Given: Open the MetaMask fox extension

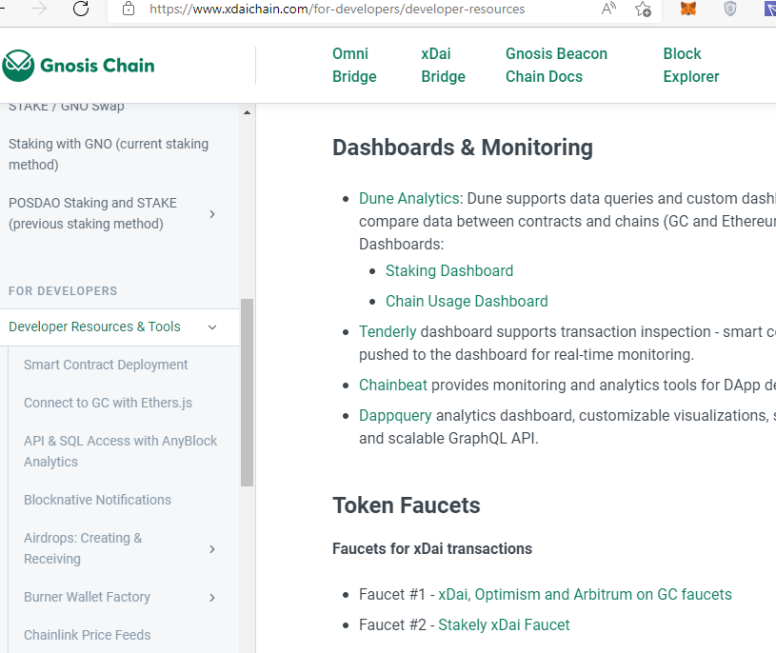Looking at the screenshot, I should coord(688,8).
